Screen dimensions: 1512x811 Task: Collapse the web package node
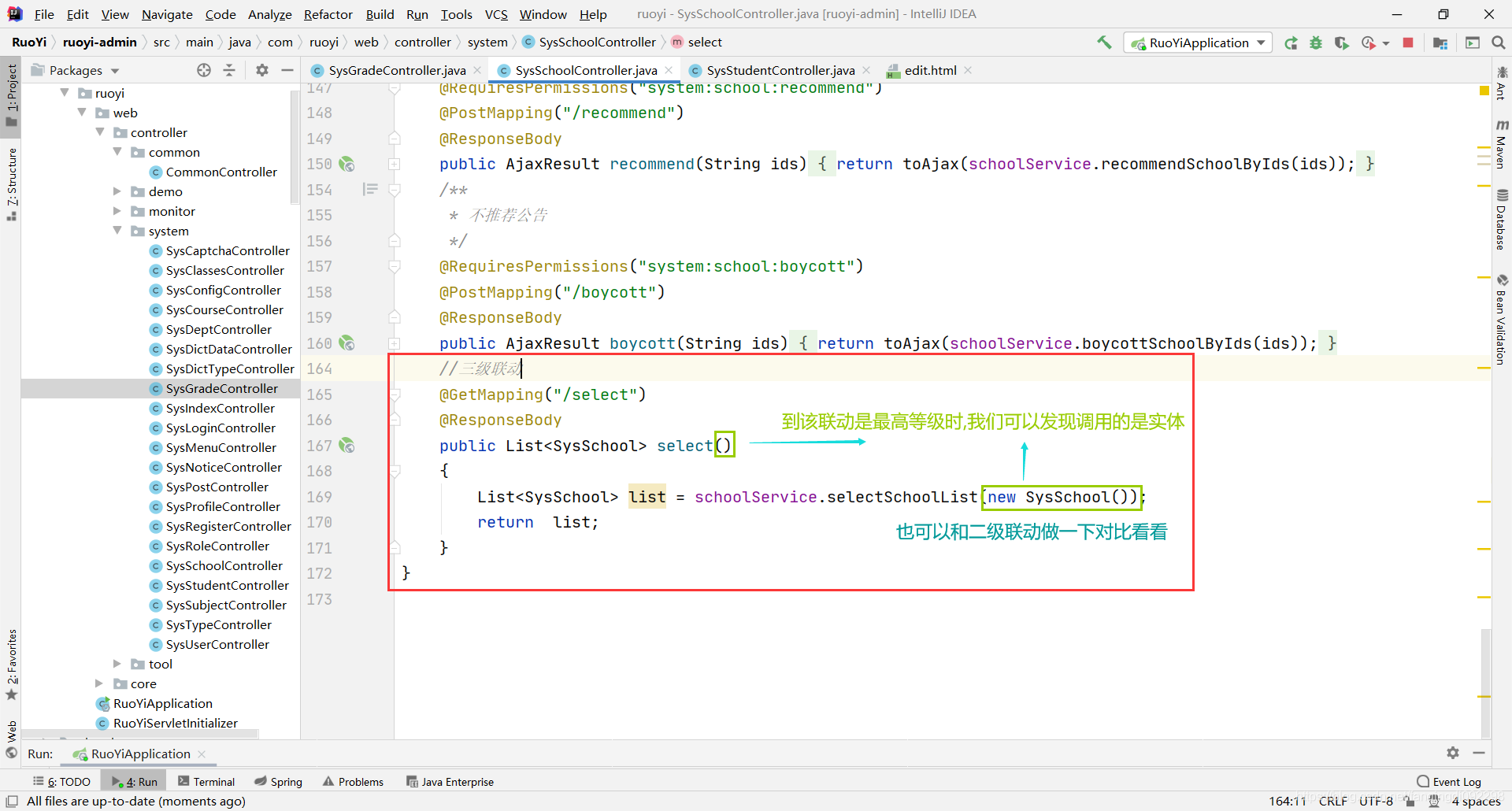tap(82, 113)
